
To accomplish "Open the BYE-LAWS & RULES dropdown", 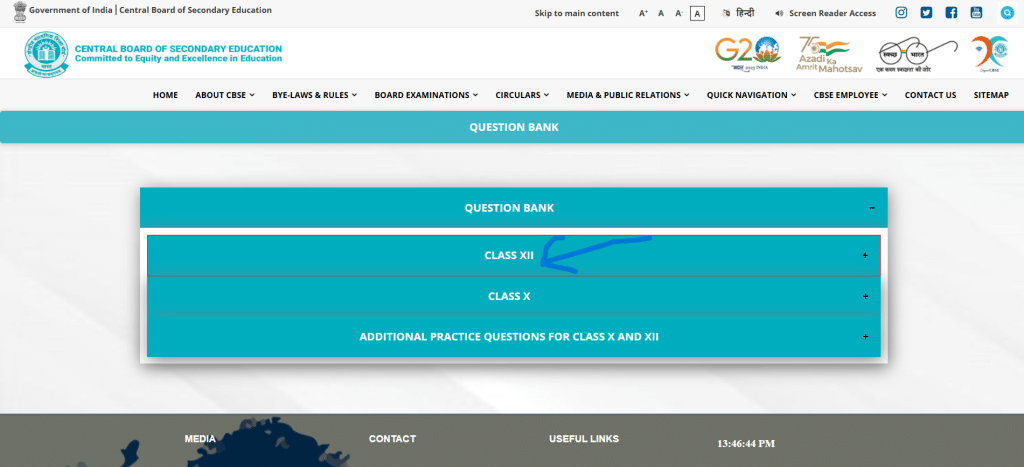I will click(314, 95).
